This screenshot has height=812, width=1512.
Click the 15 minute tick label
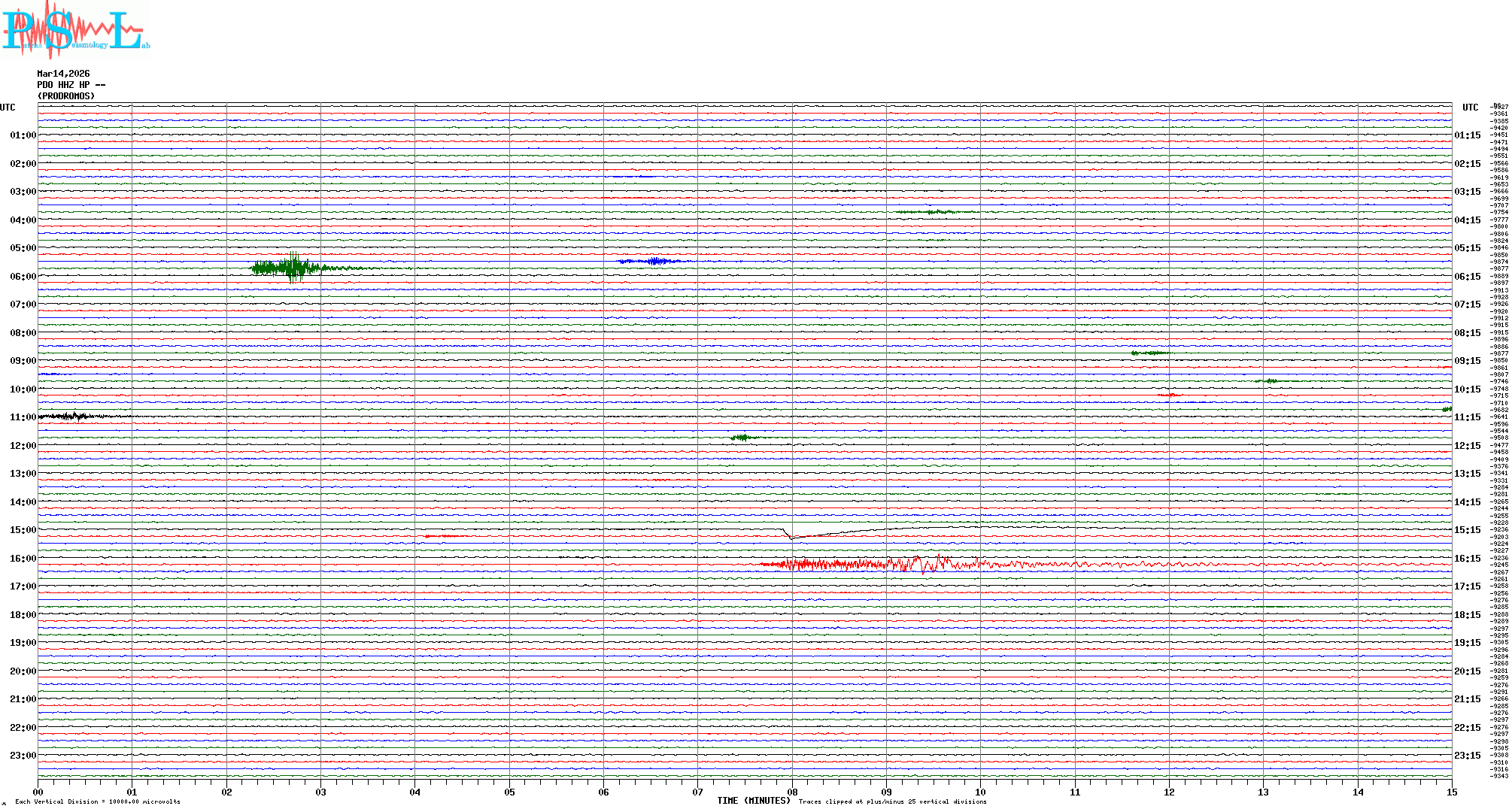(1451, 792)
